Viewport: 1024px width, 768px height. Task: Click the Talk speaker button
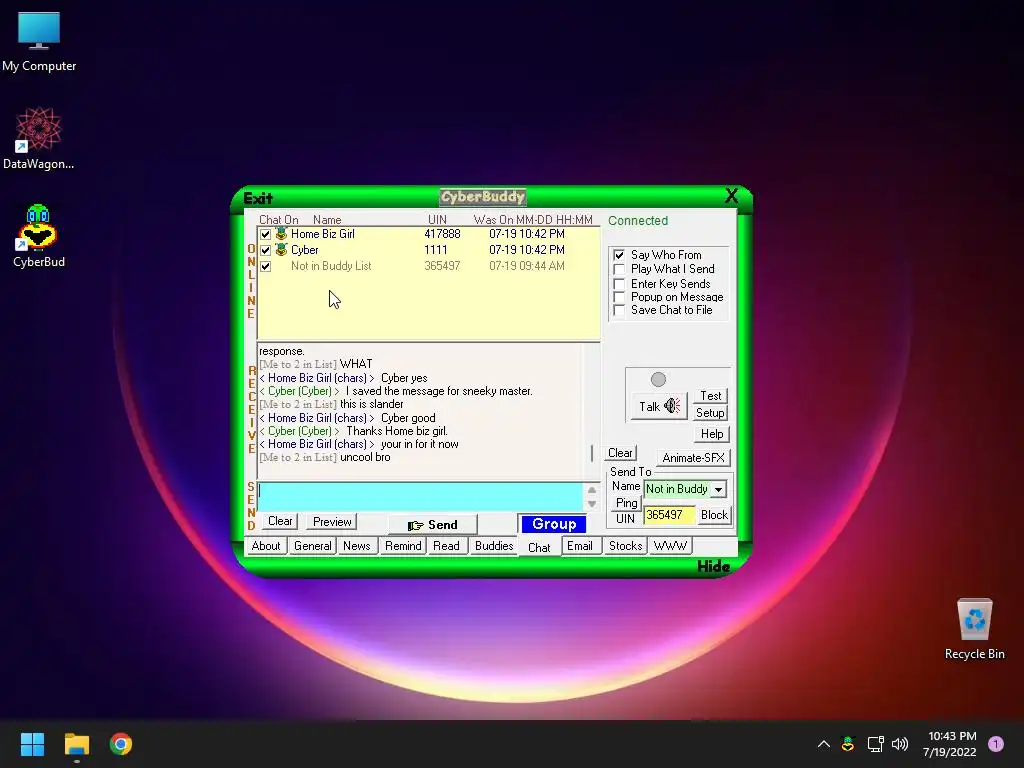(x=659, y=406)
